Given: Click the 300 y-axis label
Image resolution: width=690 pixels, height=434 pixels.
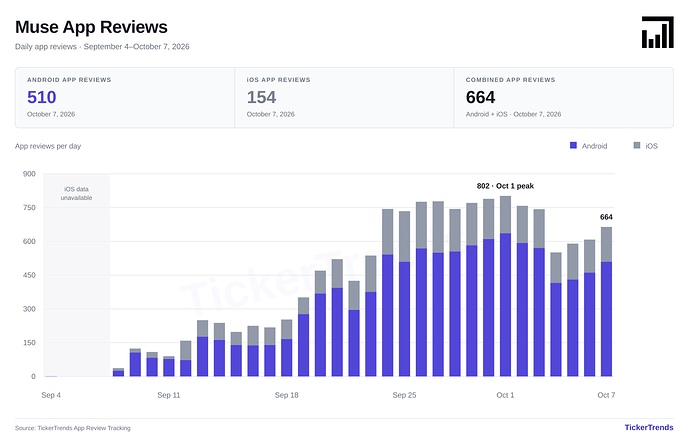Looking at the screenshot, I should pos(29,309).
